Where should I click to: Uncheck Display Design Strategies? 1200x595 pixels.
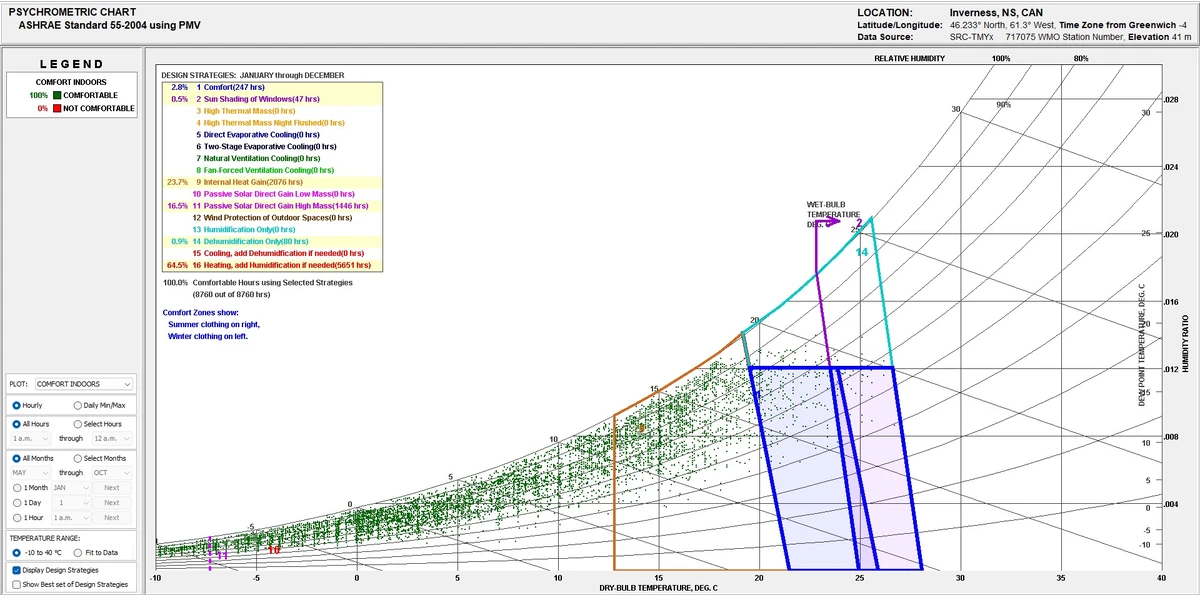16,568
